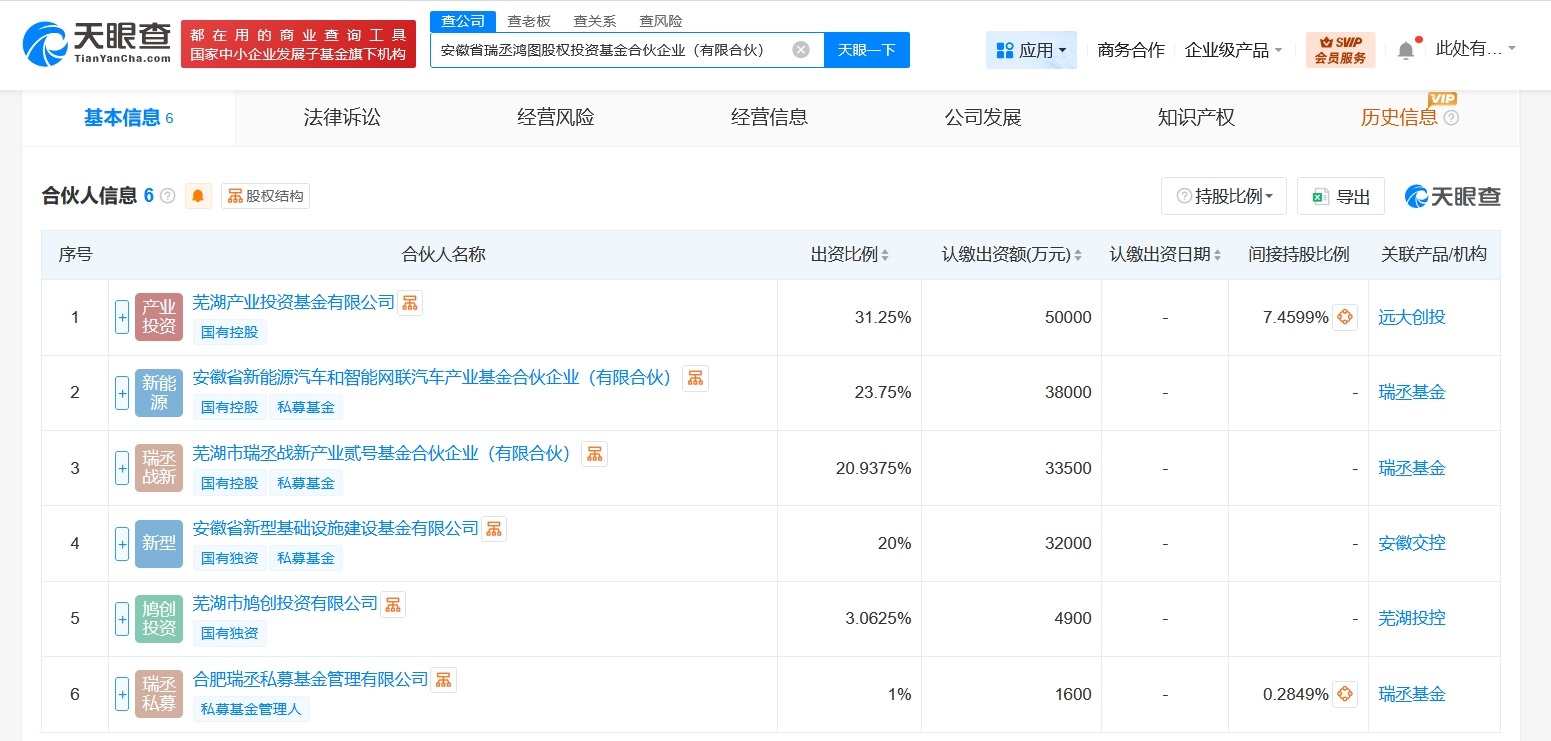Viewport: 1551px width, 741px height.
Task: Click the SVIP 会员服务 badge
Action: pos(1340,50)
